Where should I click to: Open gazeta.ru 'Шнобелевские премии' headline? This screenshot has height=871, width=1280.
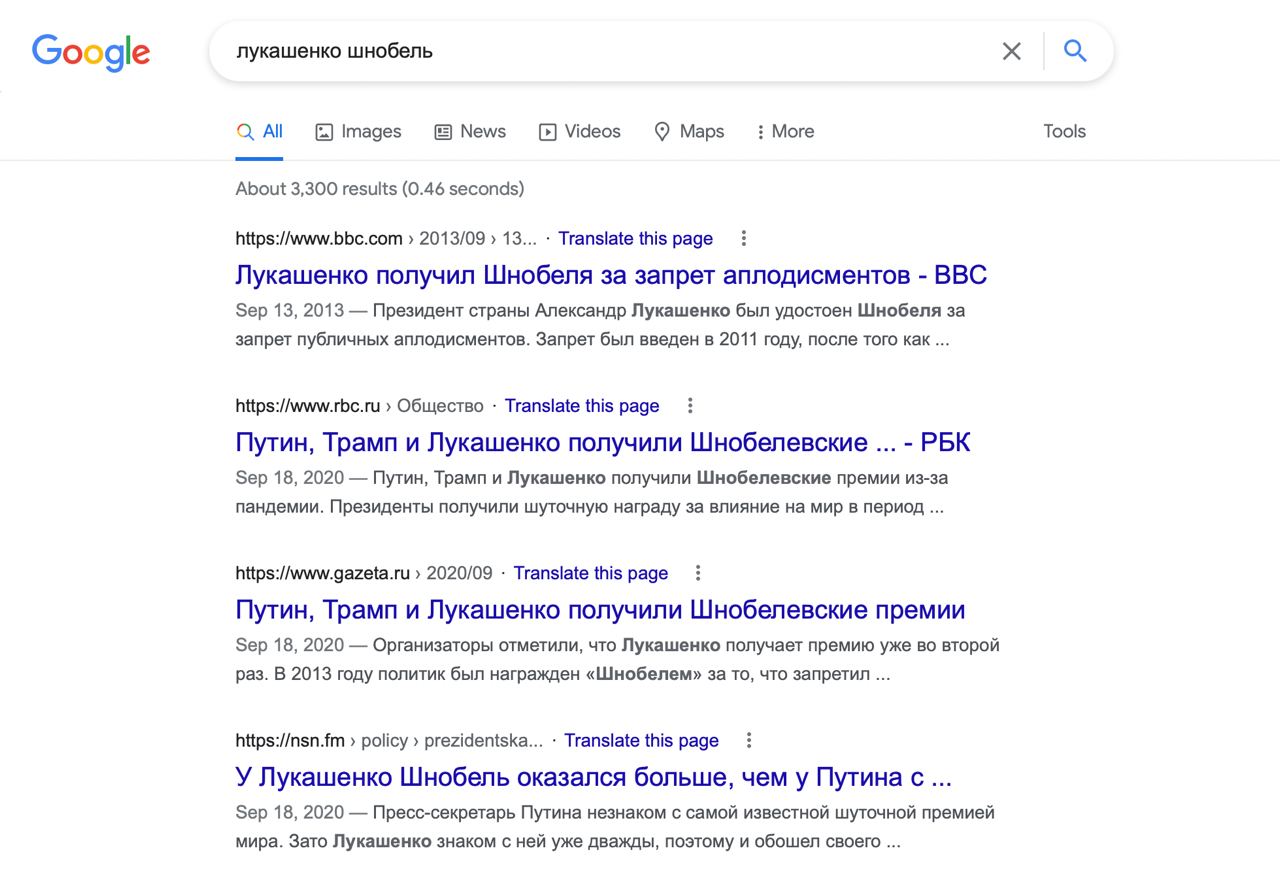coord(601,610)
